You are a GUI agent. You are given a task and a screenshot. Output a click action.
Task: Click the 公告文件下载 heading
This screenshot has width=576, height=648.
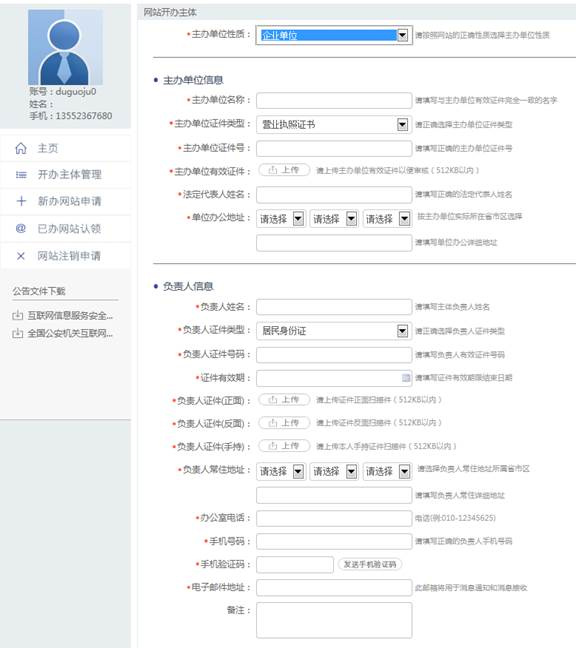[x=39, y=291]
